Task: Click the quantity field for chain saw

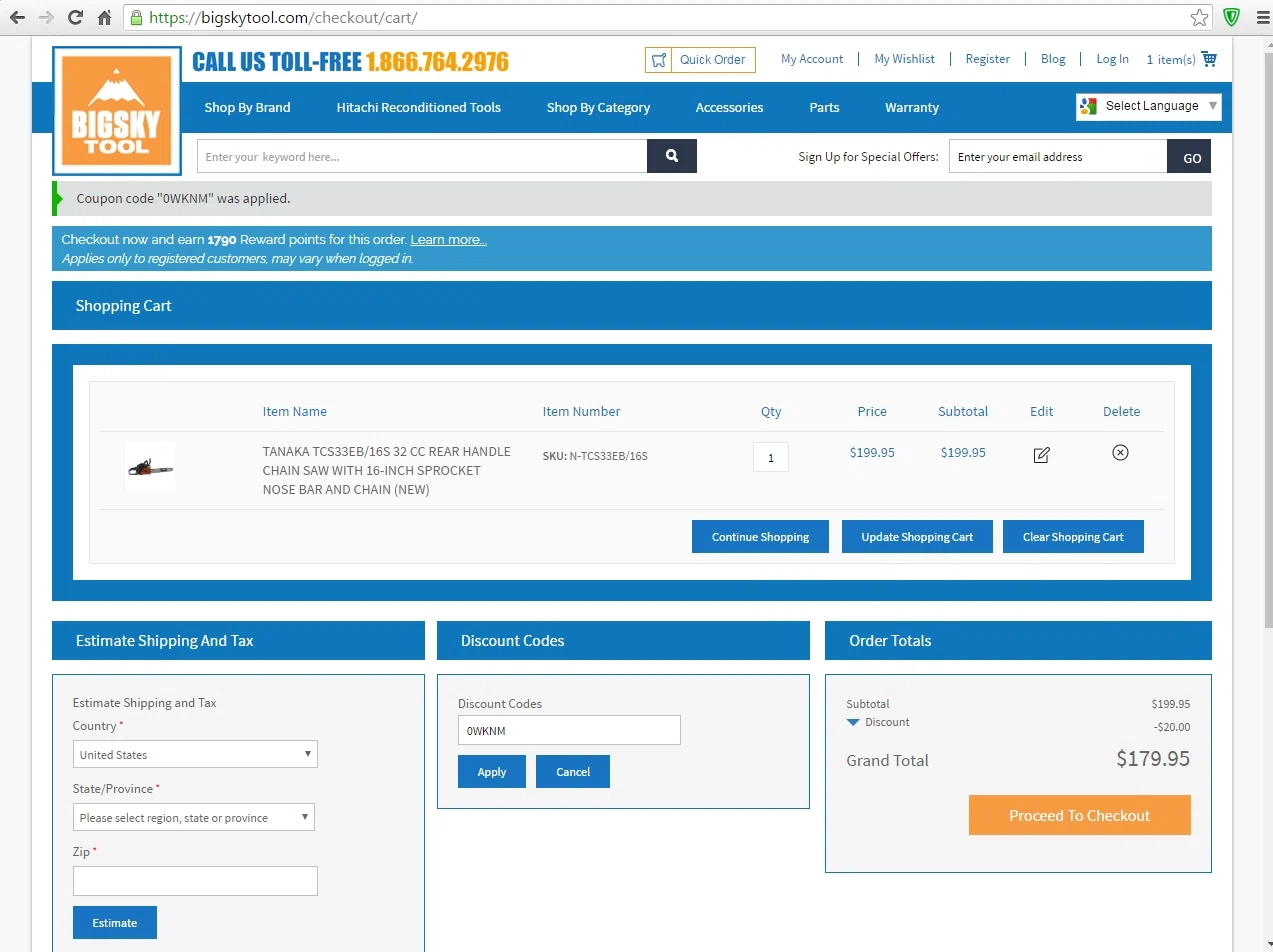Action: (771, 457)
